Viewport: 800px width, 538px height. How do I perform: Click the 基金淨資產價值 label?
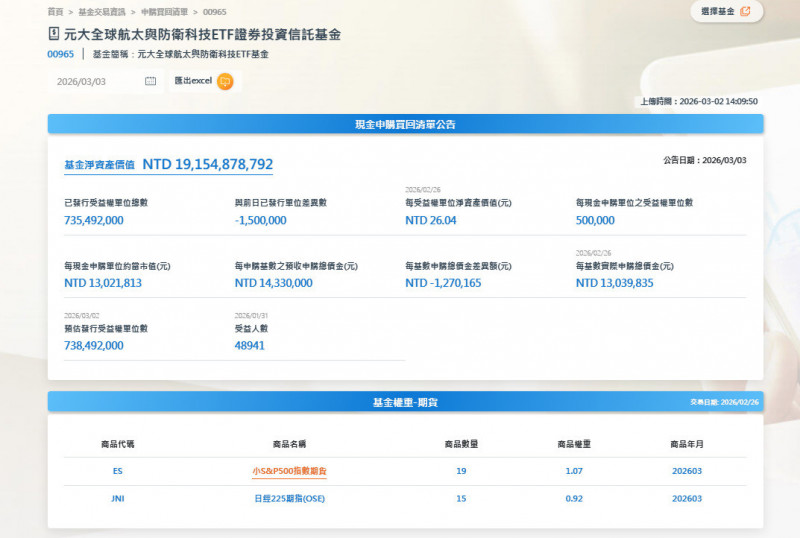pos(99,165)
